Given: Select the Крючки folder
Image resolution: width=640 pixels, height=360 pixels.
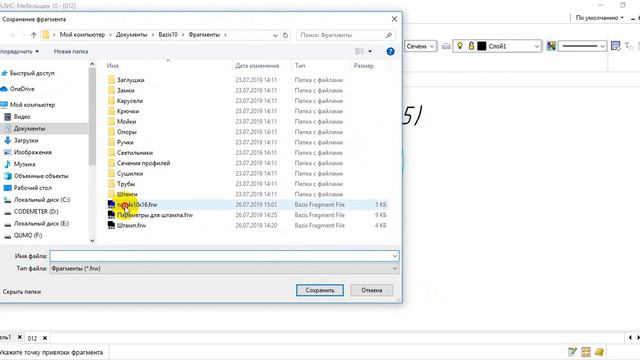Looking at the screenshot, I should pos(128,111).
